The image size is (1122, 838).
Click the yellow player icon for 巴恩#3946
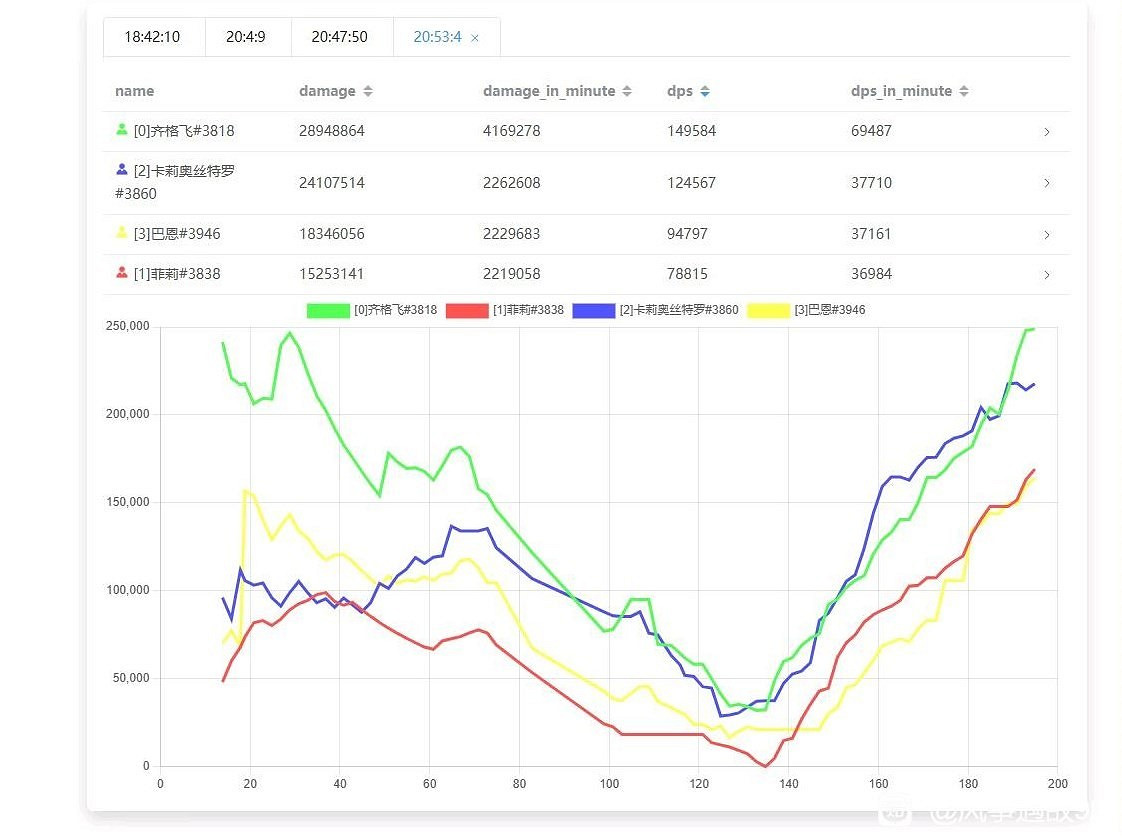[x=122, y=233]
